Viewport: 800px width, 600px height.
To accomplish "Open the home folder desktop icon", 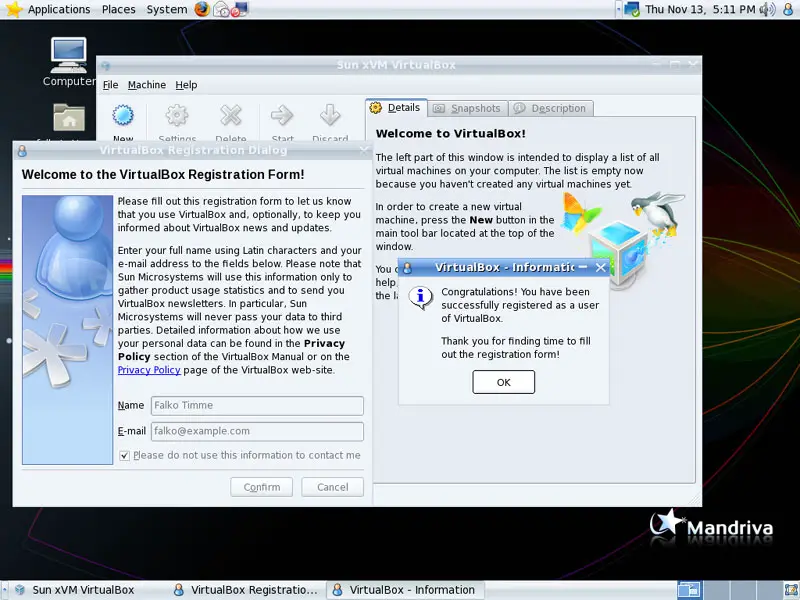I will coord(69,117).
